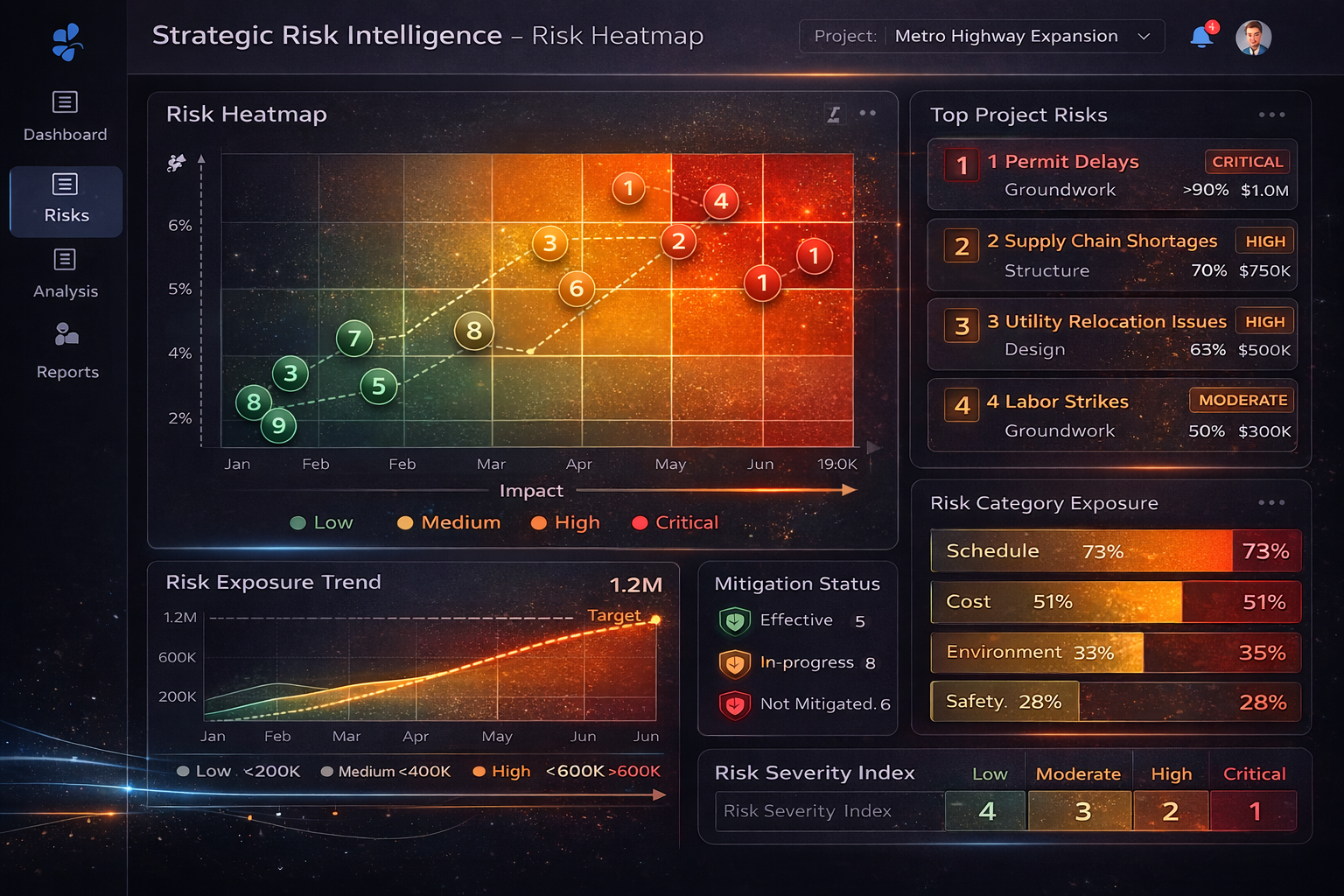Open the user profile avatar
The height and width of the screenshot is (896, 1344).
tap(1253, 38)
